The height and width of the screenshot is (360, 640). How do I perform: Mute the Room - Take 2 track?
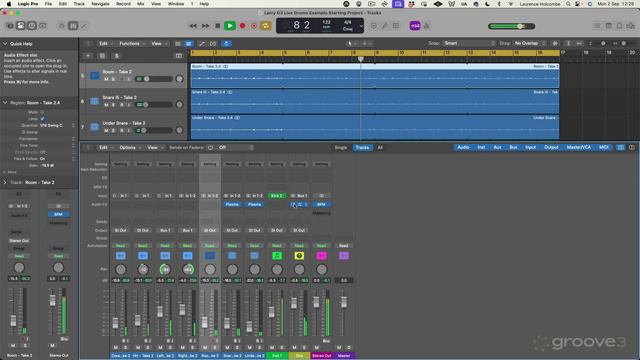pos(106,79)
